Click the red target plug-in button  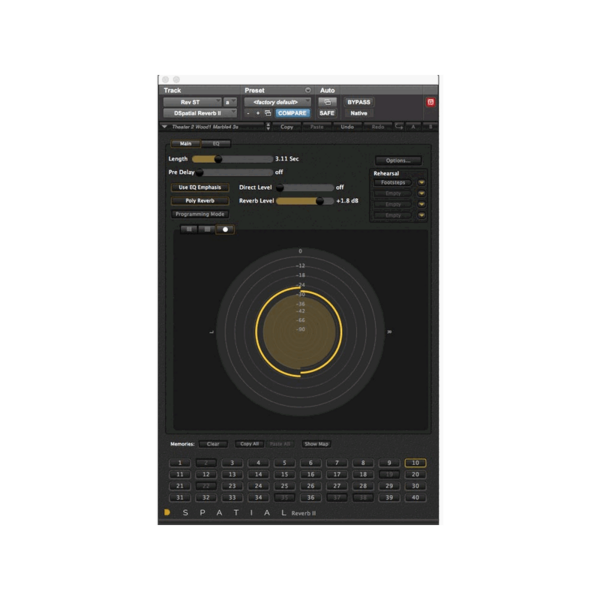[x=430, y=102]
